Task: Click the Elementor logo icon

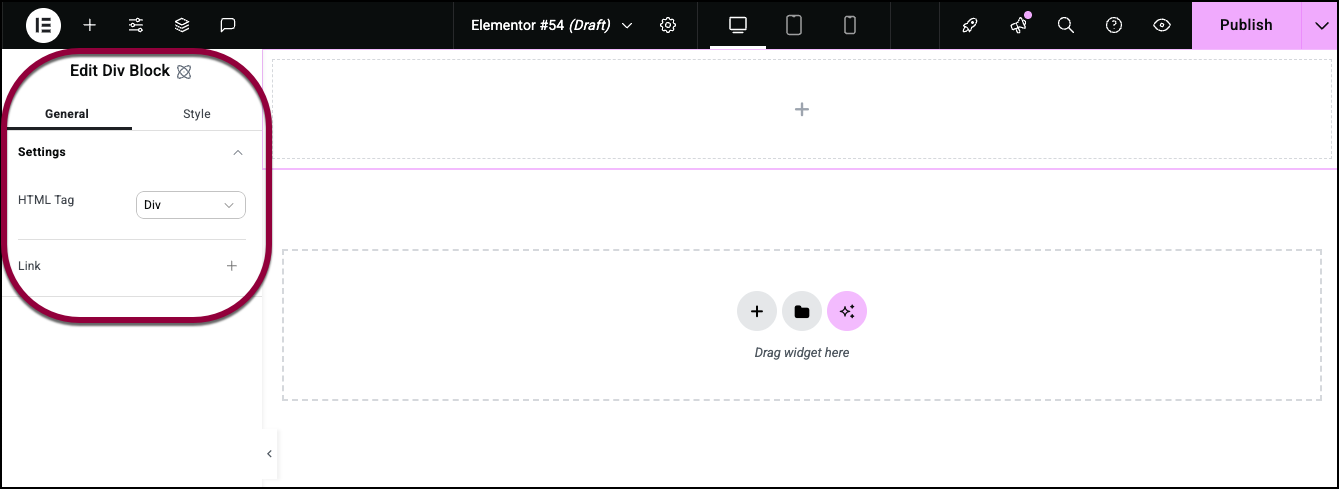Action: (43, 25)
